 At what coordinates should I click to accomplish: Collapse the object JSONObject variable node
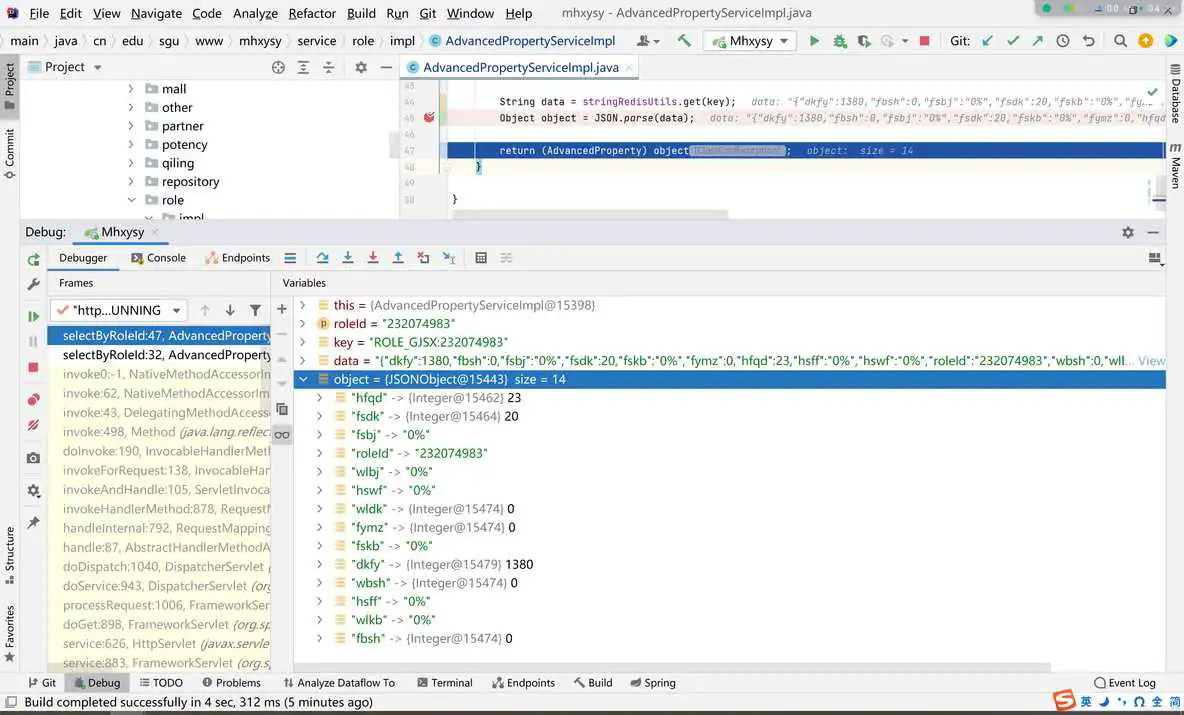[x=303, y=379]
